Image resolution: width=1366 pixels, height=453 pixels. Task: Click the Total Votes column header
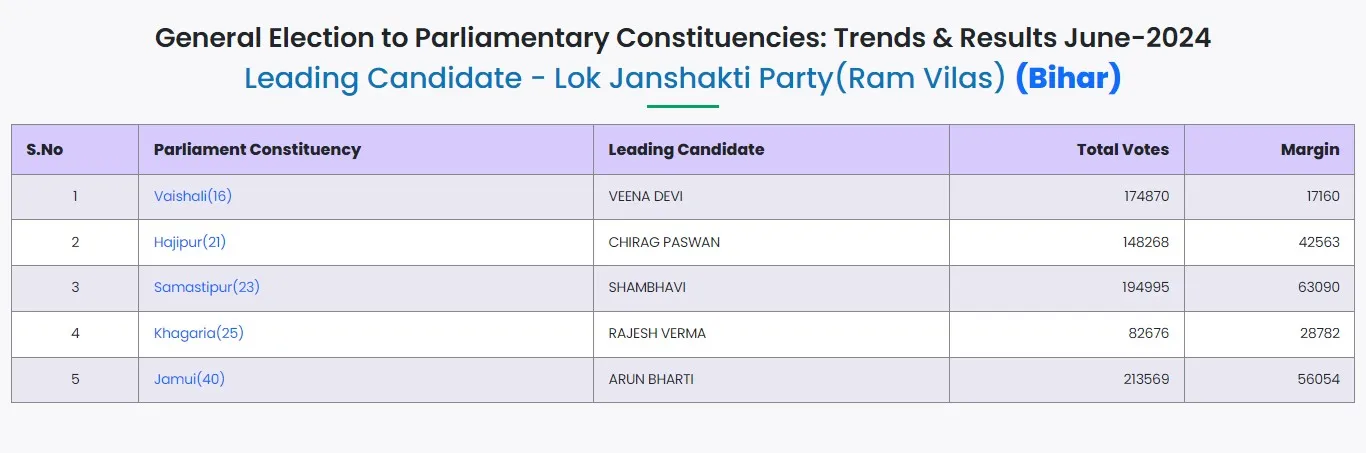coord(1122,149)
